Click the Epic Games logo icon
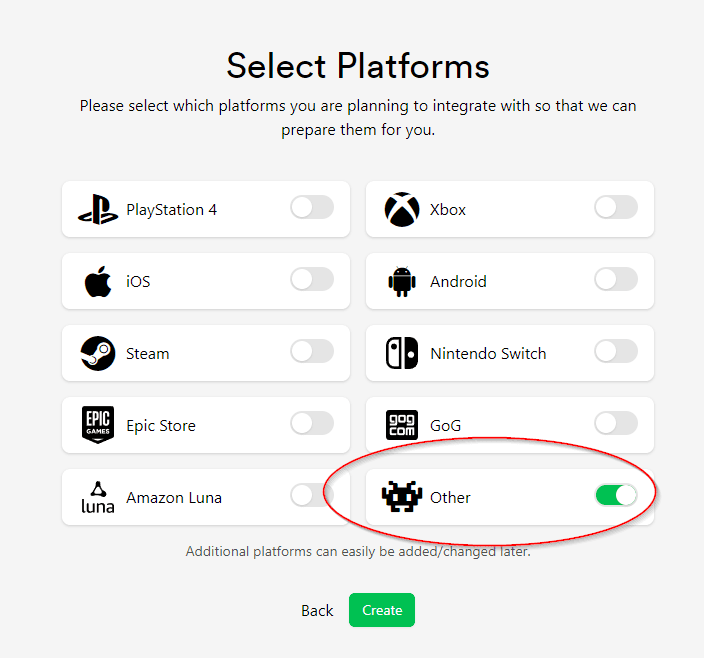Viewport: 704px width, 658px height. [98, 426]
